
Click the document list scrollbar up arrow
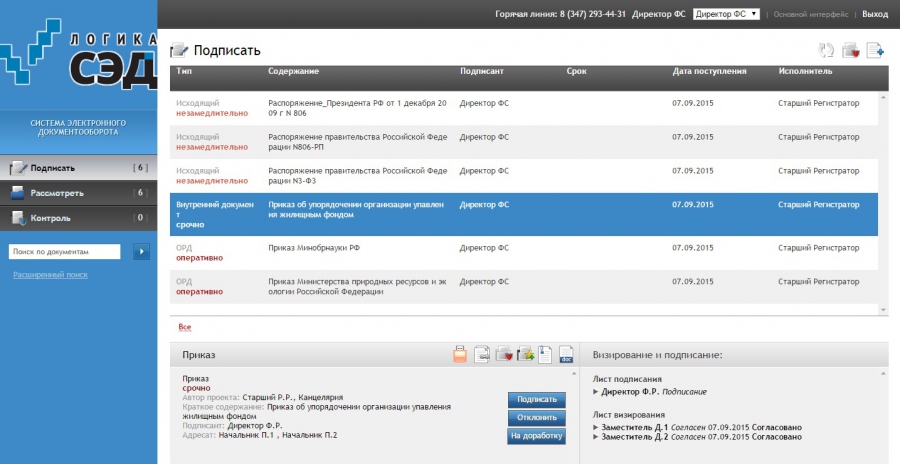[x=883, y=98]
